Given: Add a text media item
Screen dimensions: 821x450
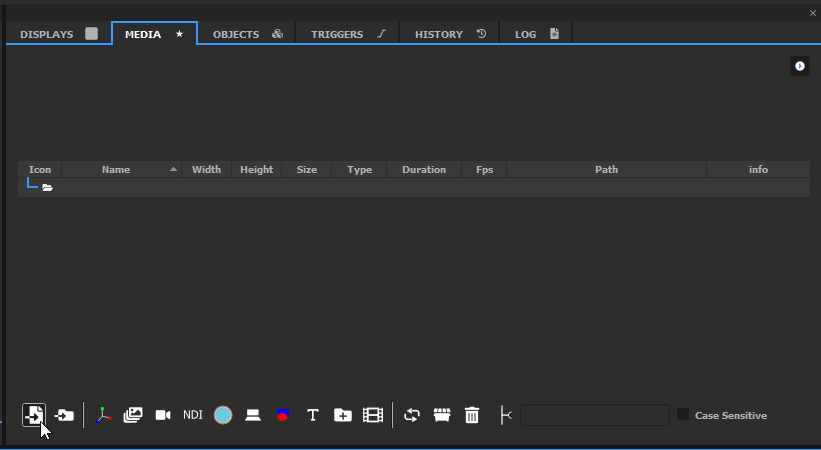Looking at the screenshot, I should pyautogui.click(x=312, y=415).
